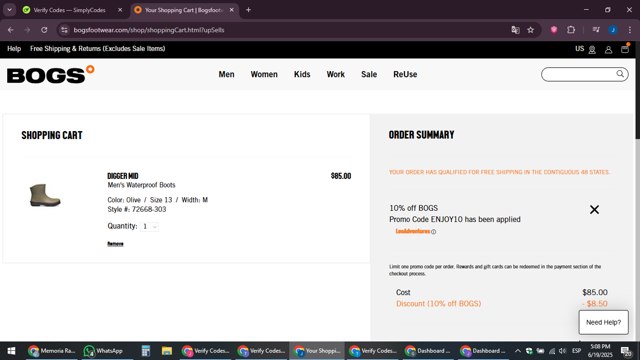Open the media control icon in toolbar
The width and height of the screenshot is (640, 360).
pos(596,29)
